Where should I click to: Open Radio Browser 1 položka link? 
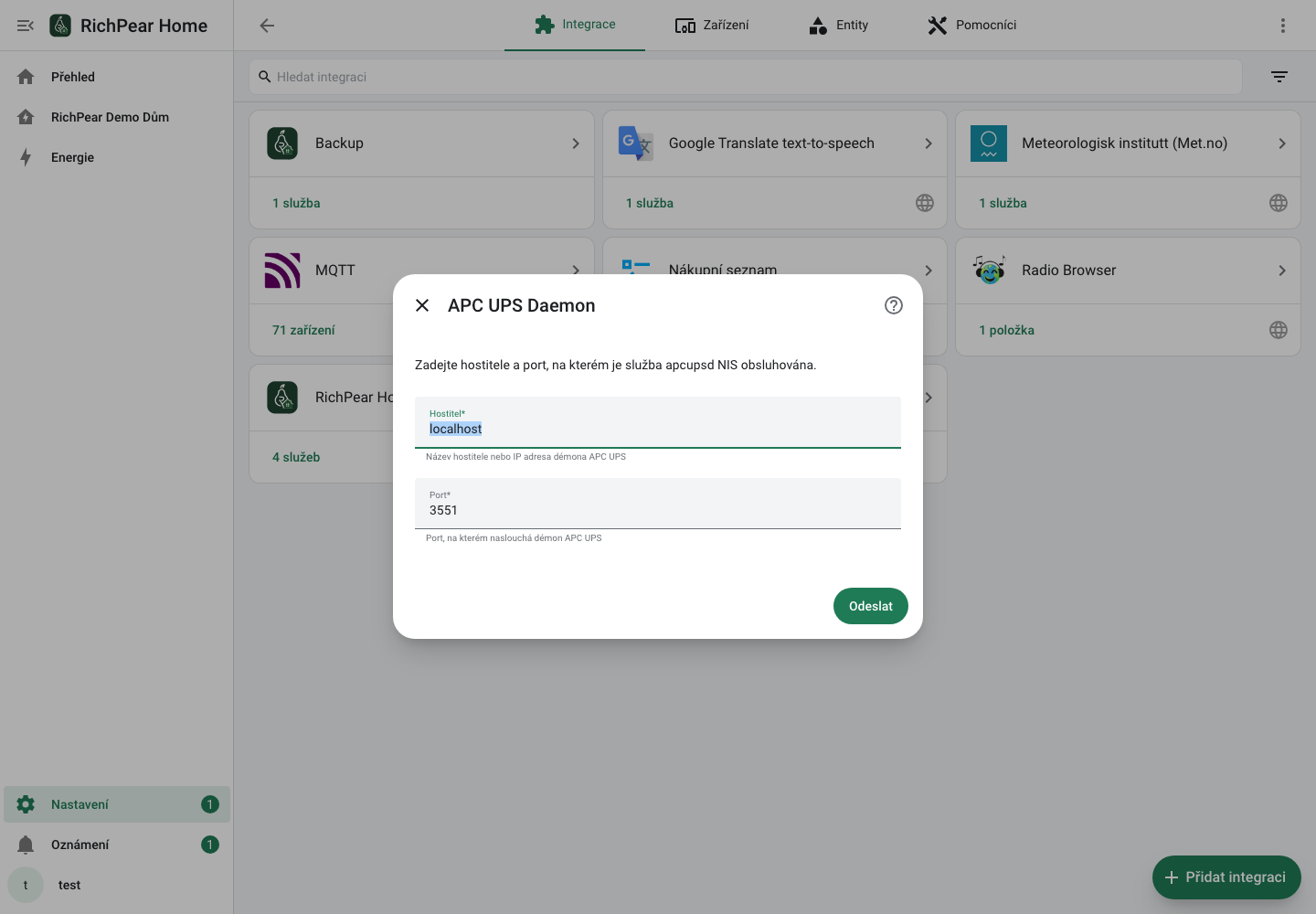coord(1006,330)
